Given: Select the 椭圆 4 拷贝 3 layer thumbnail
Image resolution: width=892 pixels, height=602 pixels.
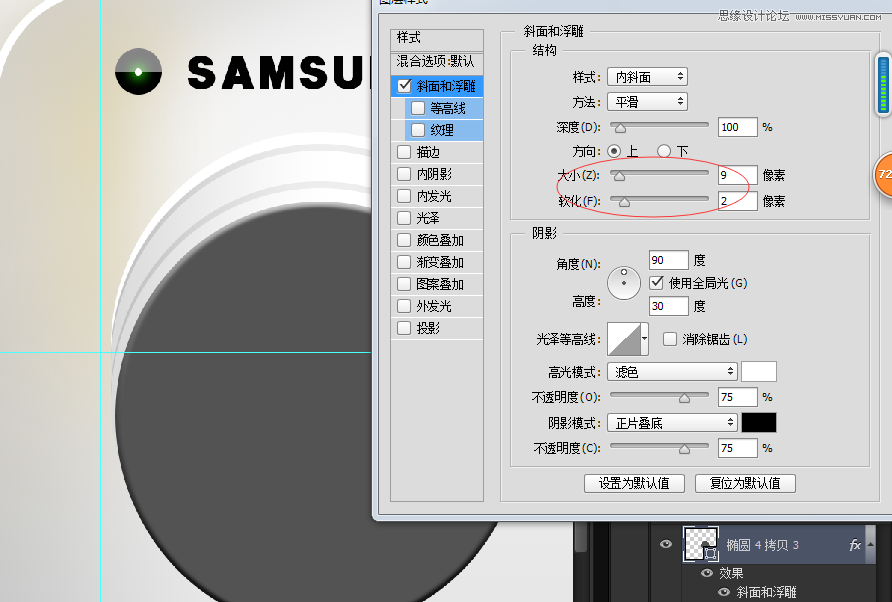Looking at the screenshot, I should [x=701, y=544].
